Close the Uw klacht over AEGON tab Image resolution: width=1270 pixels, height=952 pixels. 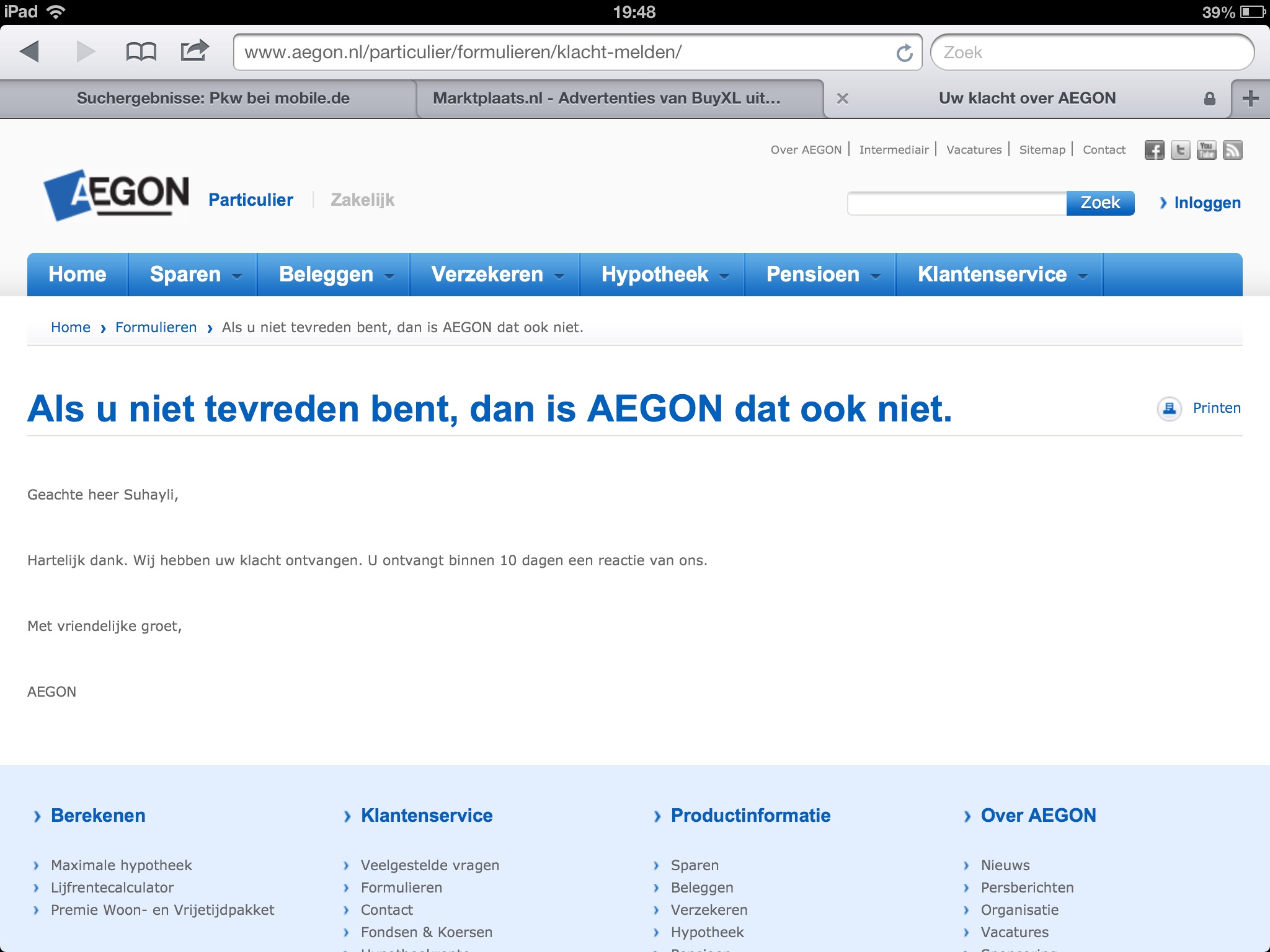(x=842, y=99)
